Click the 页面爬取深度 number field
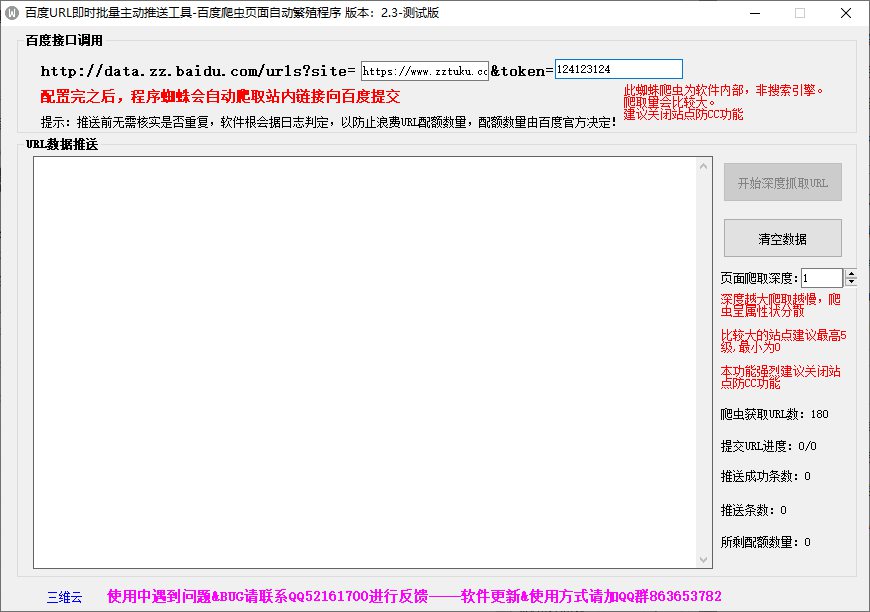The image size is (870, 612). click(822, 278)
